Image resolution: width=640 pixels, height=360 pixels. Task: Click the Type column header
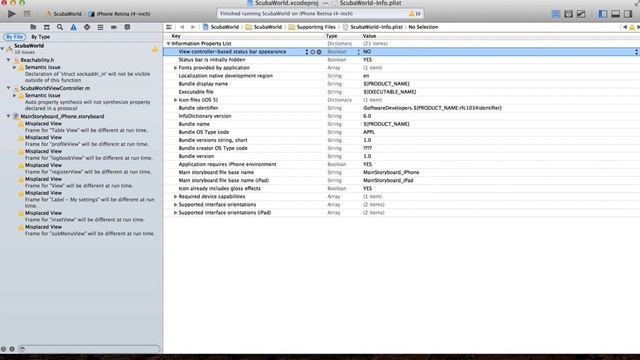point(331,36)
